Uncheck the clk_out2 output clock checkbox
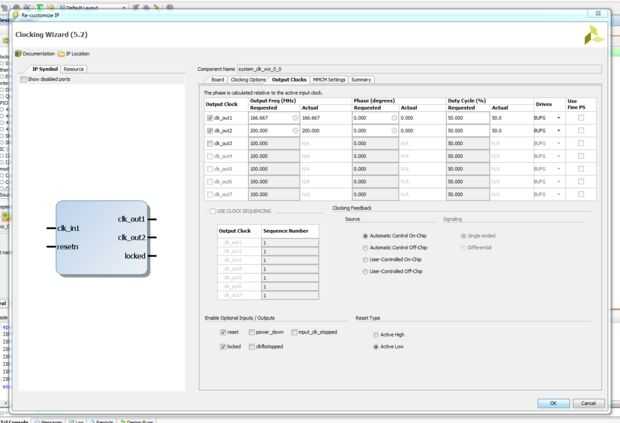620x423 pixels. tap(210, 130)
